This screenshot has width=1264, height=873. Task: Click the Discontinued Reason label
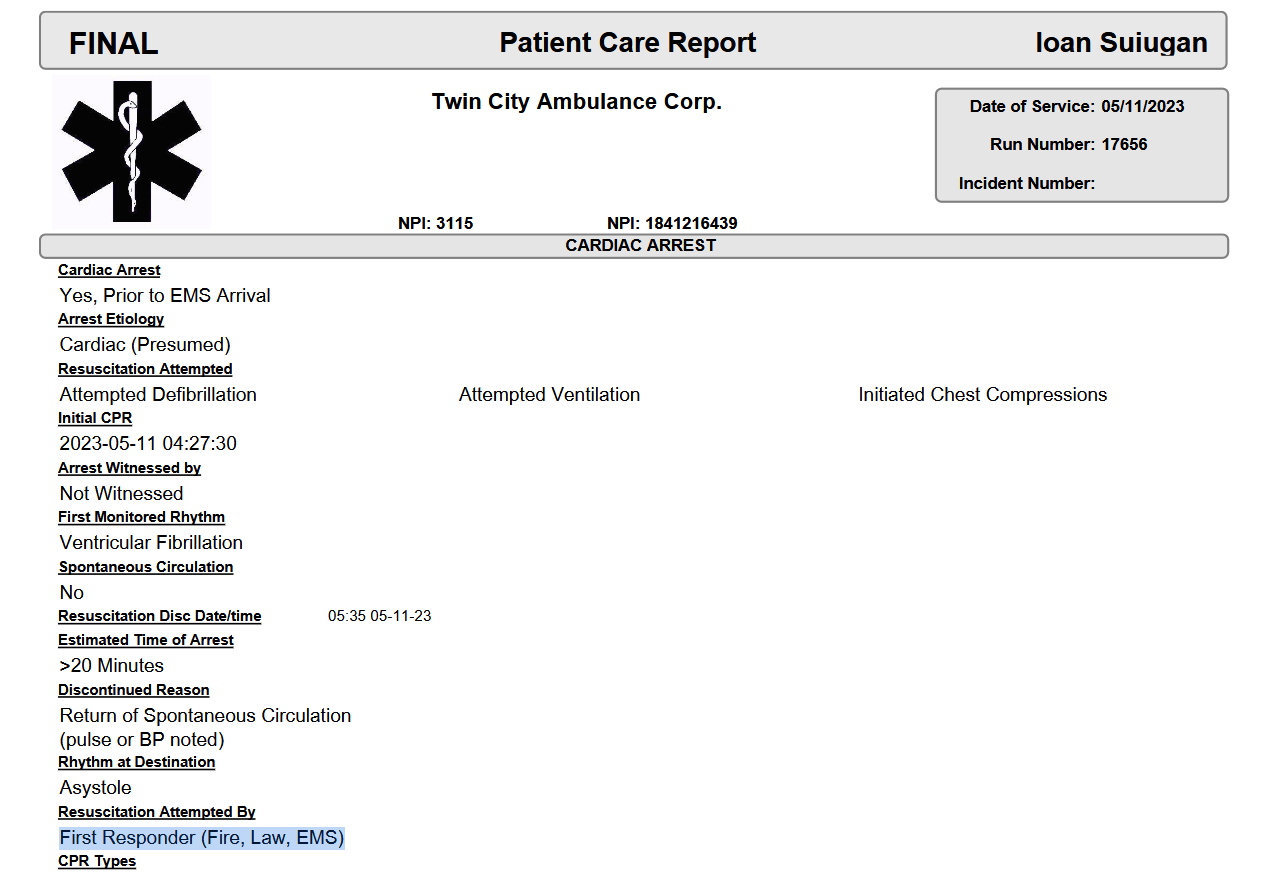(x=134, y=690)
